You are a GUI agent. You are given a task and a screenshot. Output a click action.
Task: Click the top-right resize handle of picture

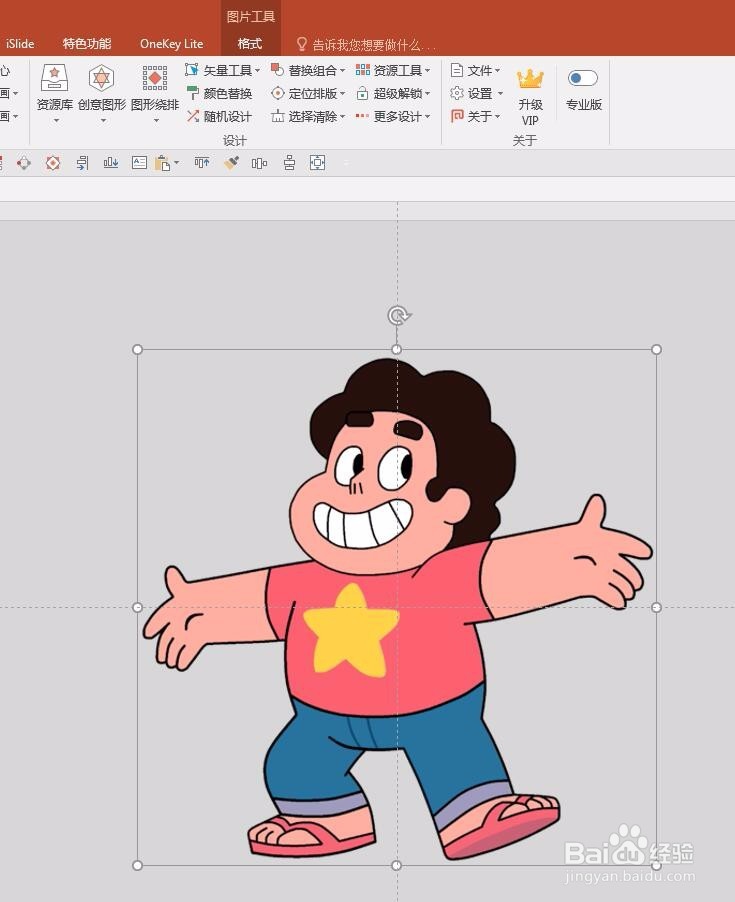(x=656, y=349)
